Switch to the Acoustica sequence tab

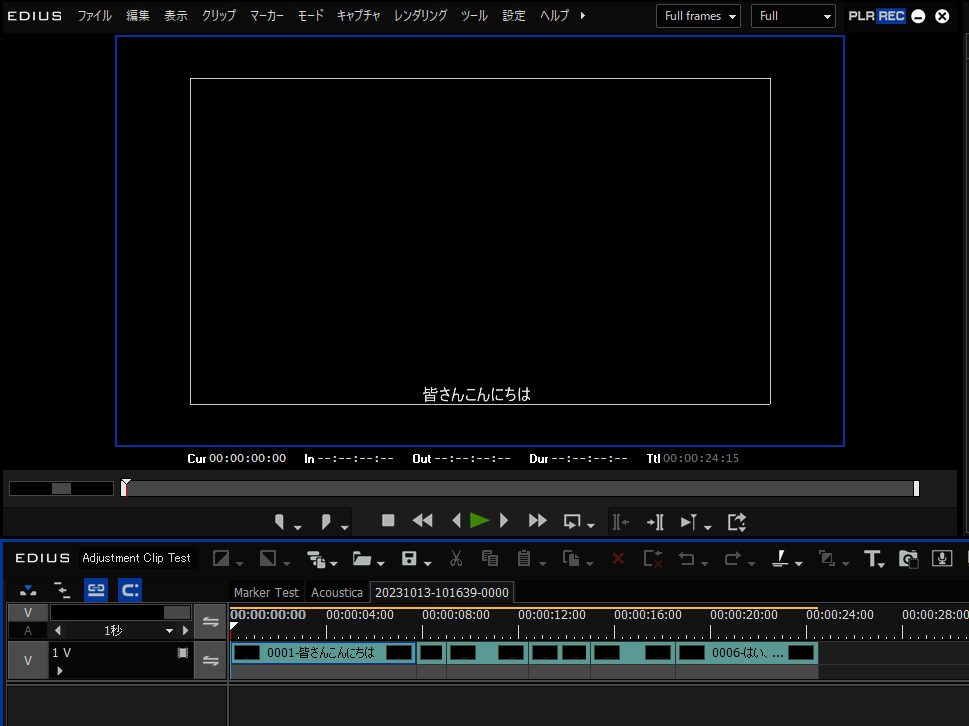337,593
